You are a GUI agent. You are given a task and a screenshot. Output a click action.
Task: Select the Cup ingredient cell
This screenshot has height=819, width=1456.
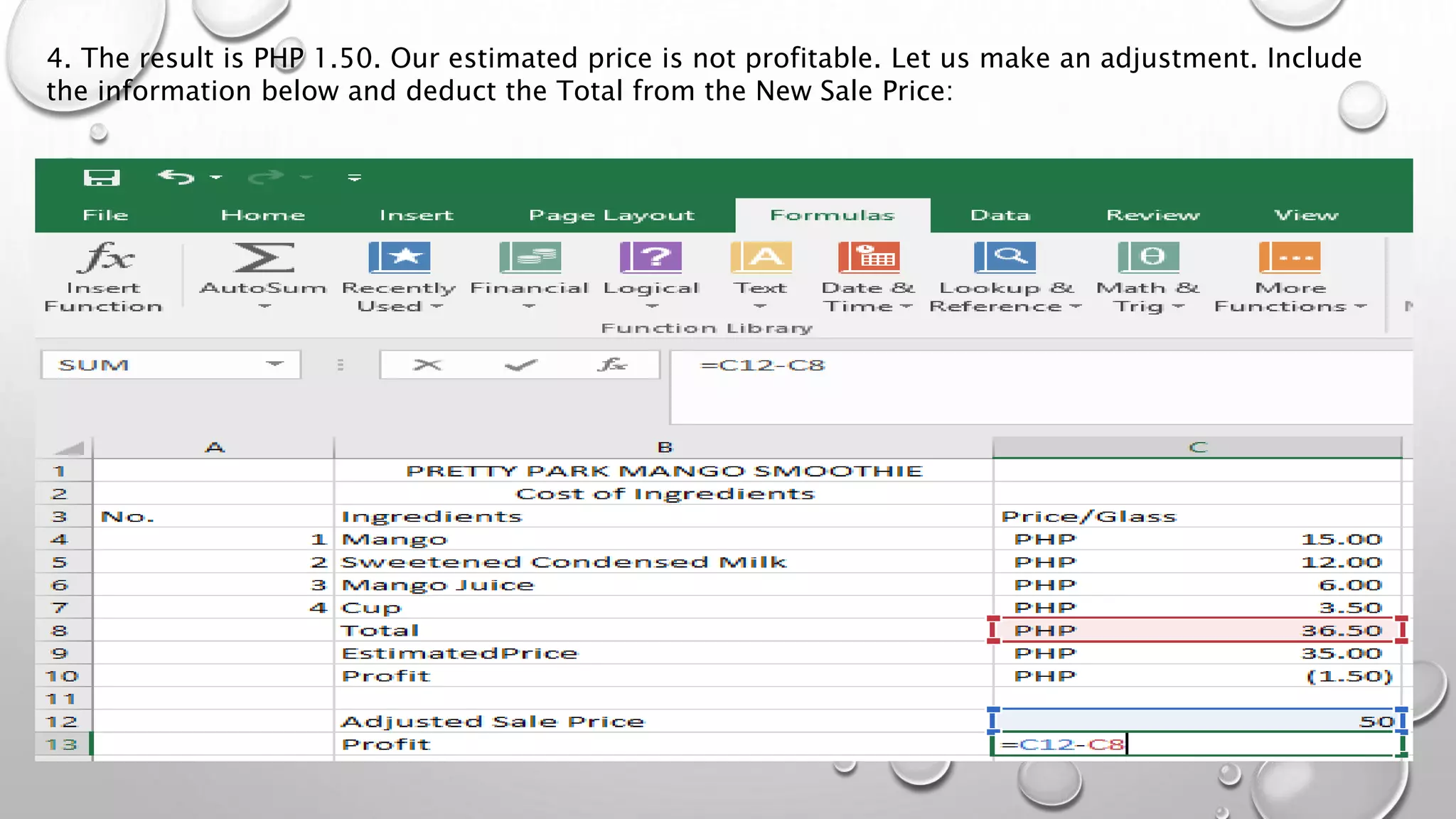[663, 607]
